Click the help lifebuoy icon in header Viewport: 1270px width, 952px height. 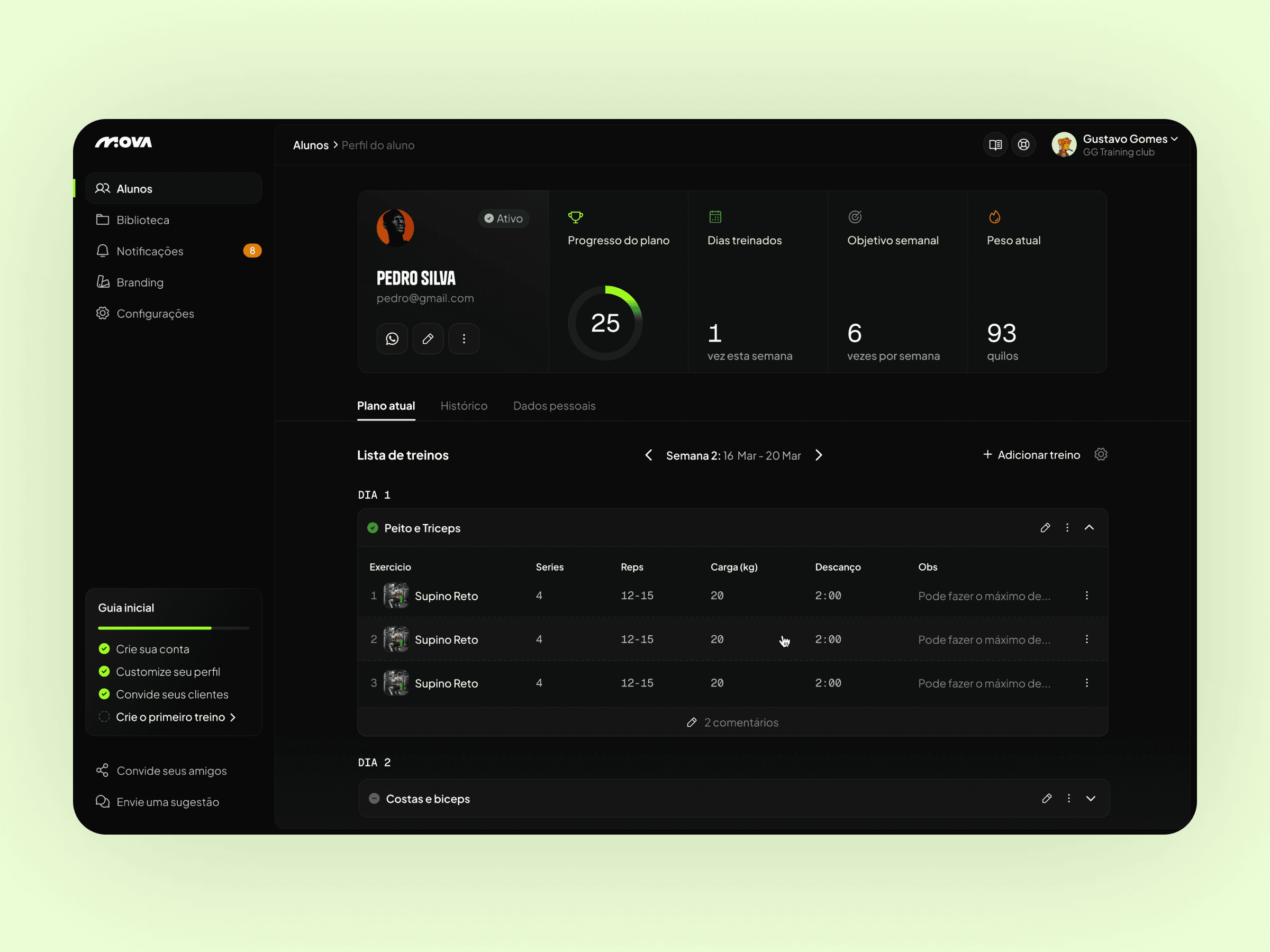1024,144
